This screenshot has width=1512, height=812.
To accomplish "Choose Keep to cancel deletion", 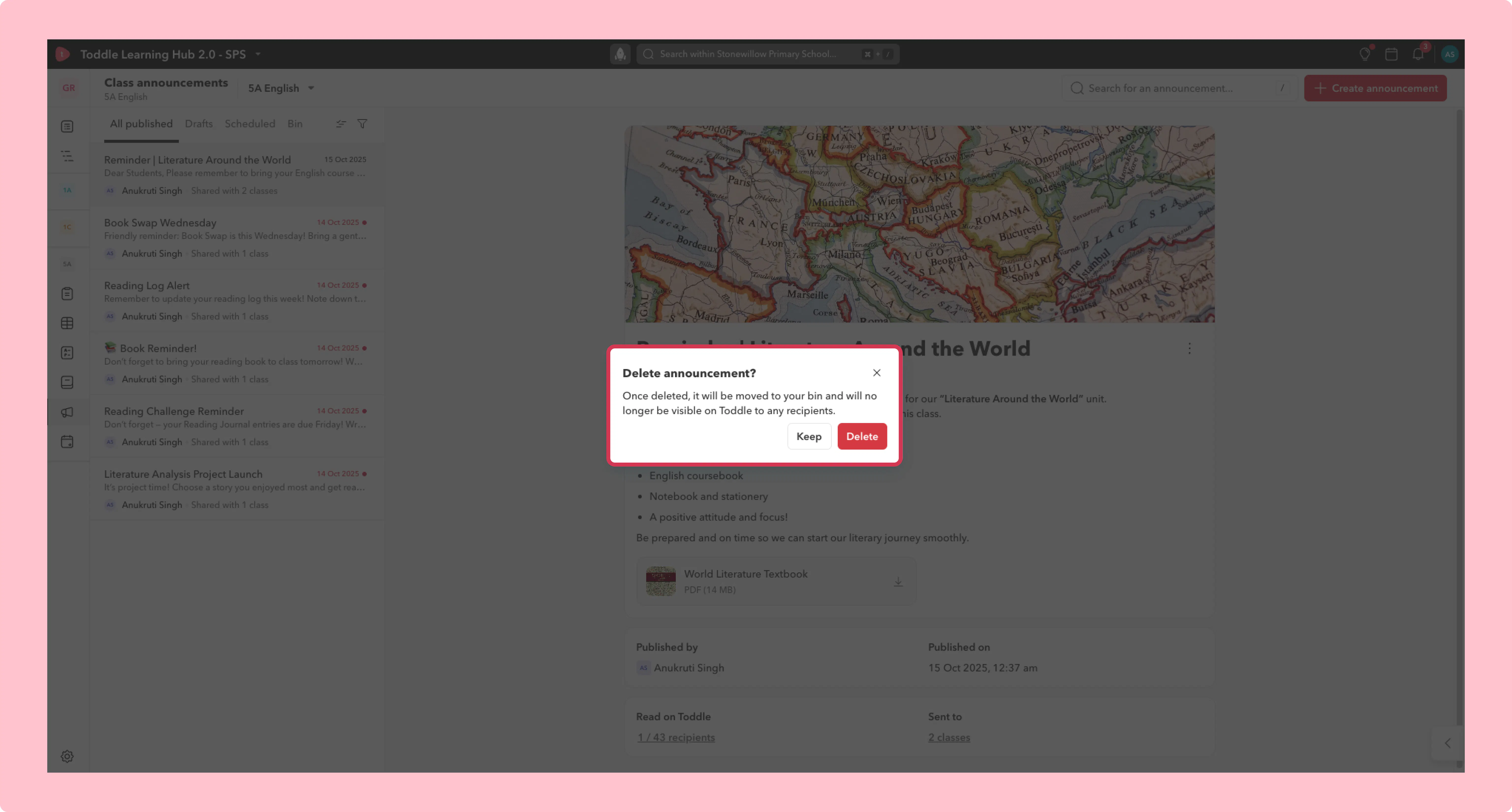I will [809, 437].
